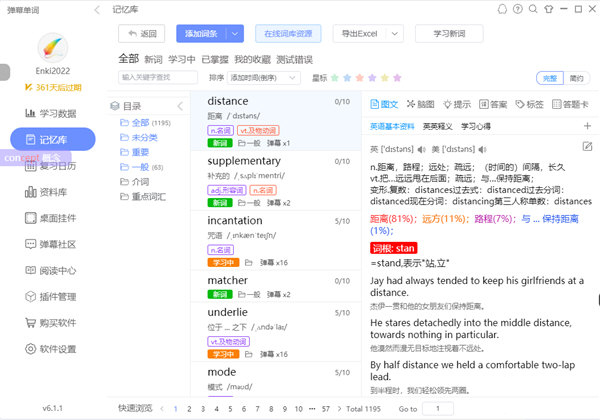Viewport: 600px width, 420px height.
Task: Switch to the 脑图 mind map tab
Action: pos(421,104)
